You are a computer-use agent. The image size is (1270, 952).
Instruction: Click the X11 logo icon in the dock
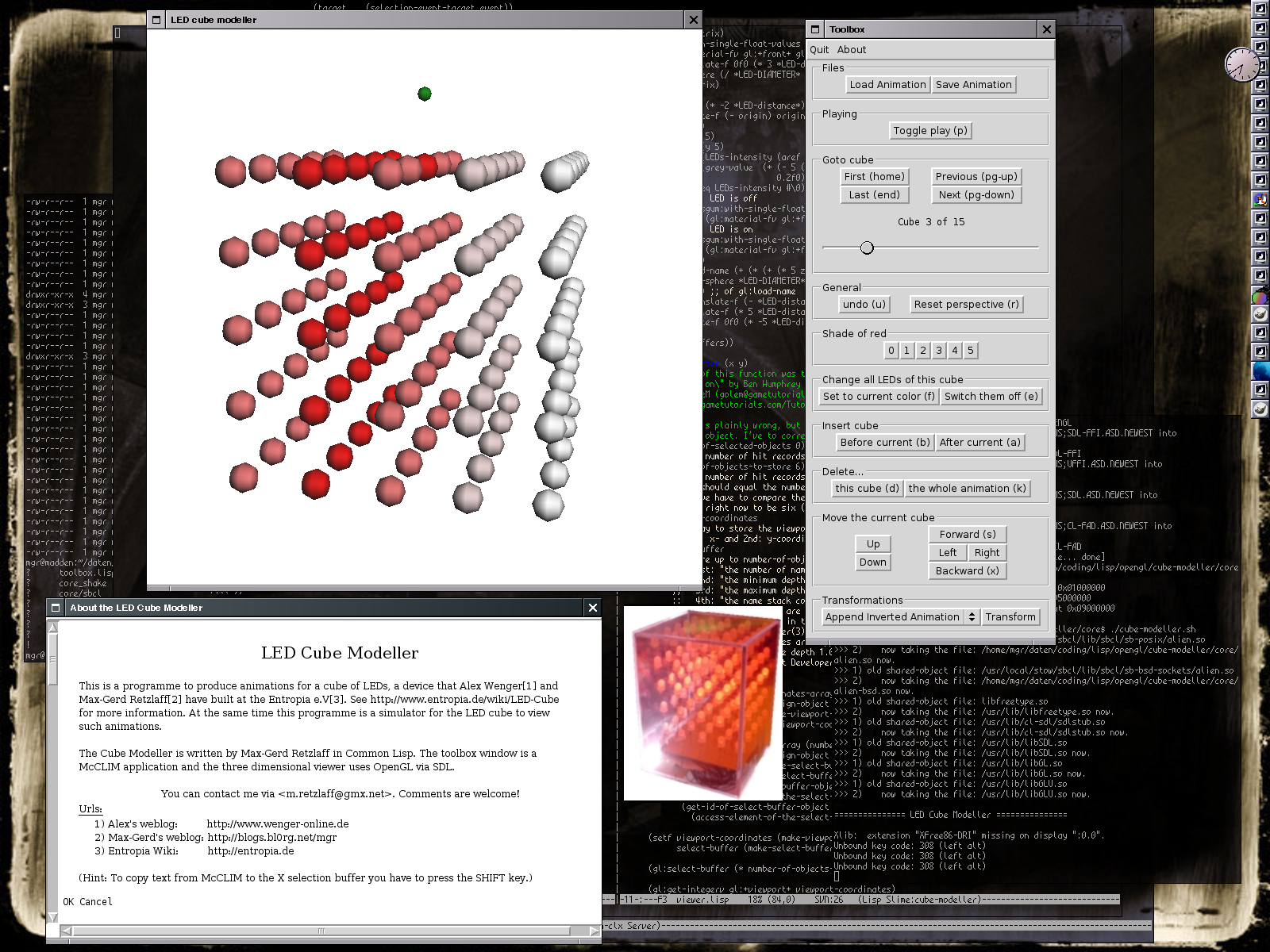point(1260,199)
